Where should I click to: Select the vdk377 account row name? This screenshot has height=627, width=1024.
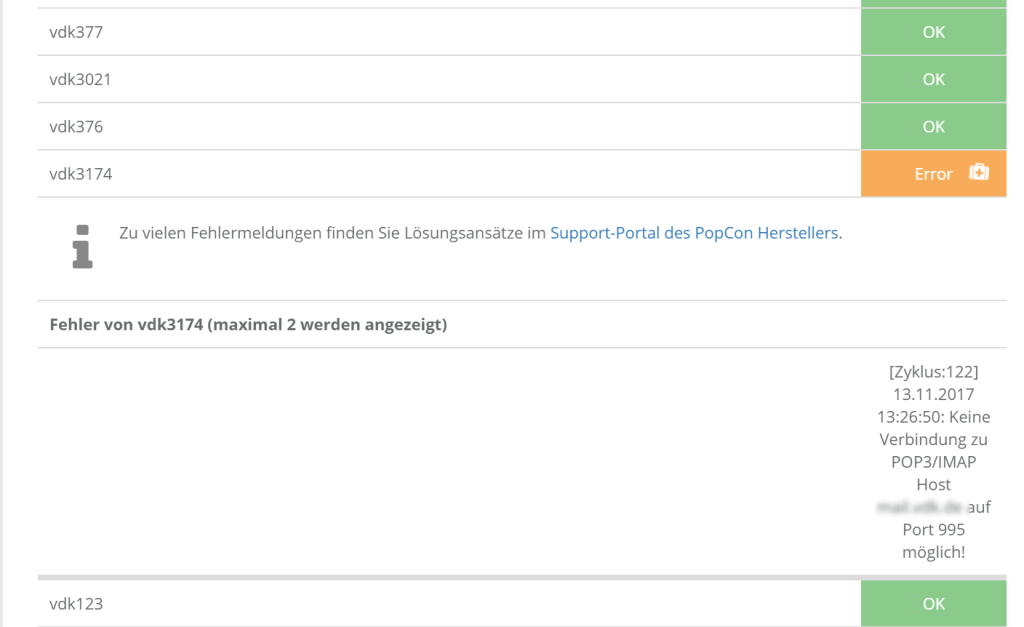[76, 32]
